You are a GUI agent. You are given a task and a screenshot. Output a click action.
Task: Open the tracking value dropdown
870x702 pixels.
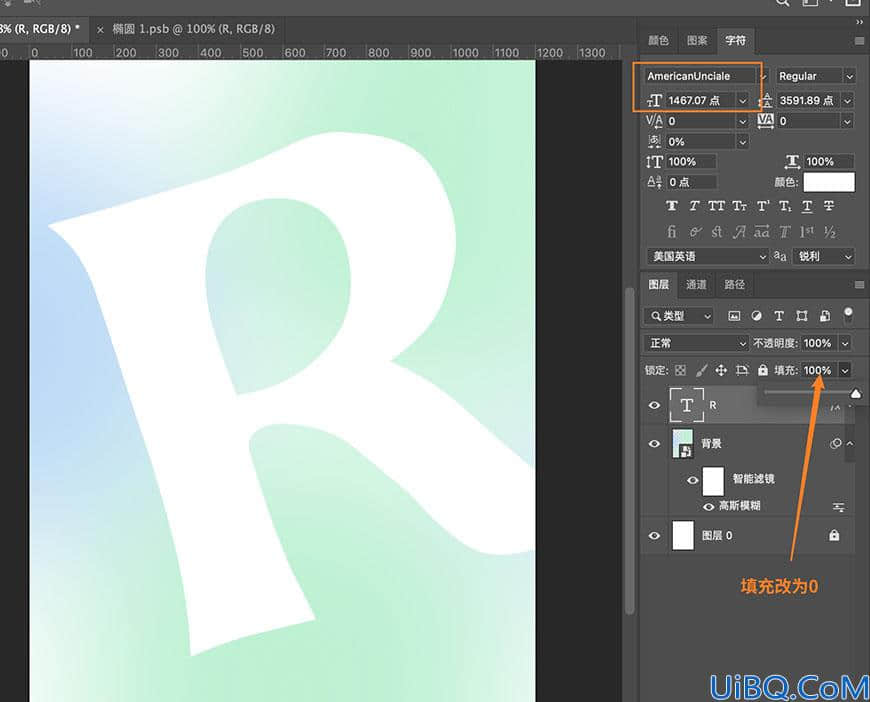(847, 121)
